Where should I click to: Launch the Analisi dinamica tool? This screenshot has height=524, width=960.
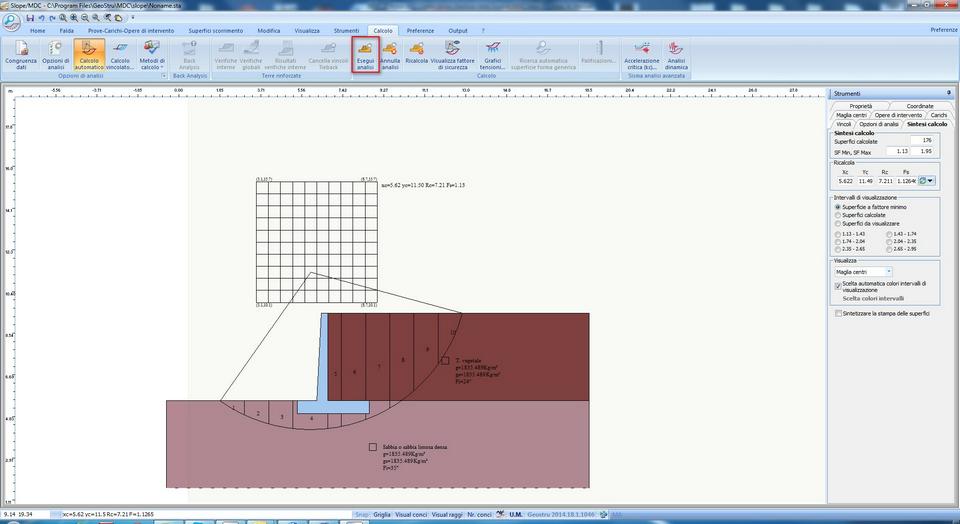point(676,55)
